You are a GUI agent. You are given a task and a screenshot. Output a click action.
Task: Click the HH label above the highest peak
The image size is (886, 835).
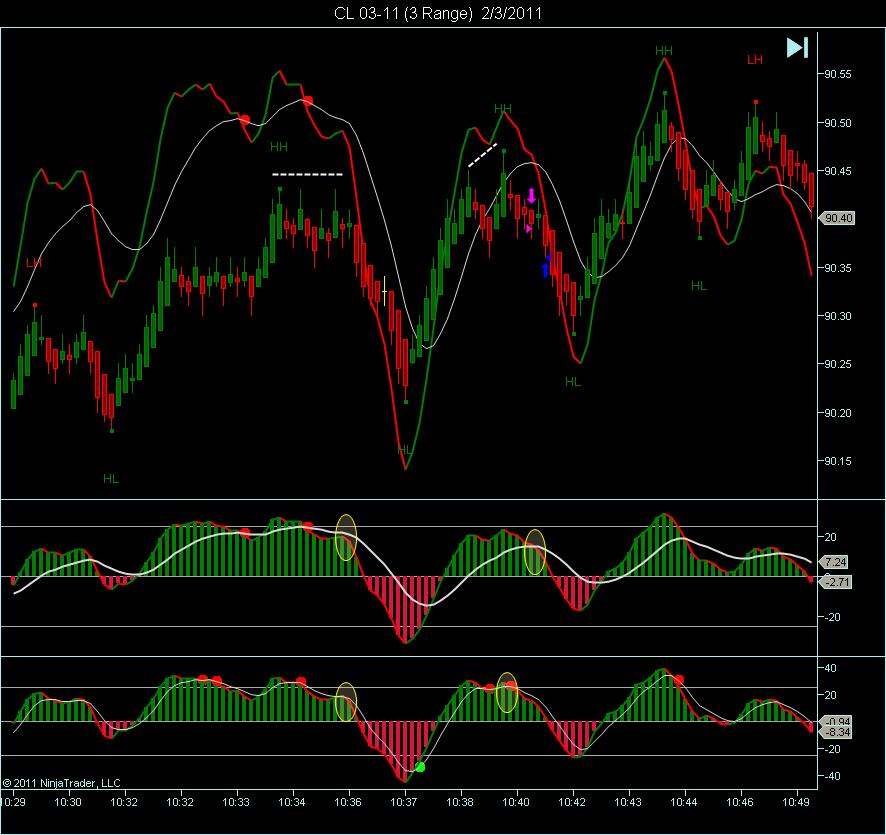pos(664,50)
